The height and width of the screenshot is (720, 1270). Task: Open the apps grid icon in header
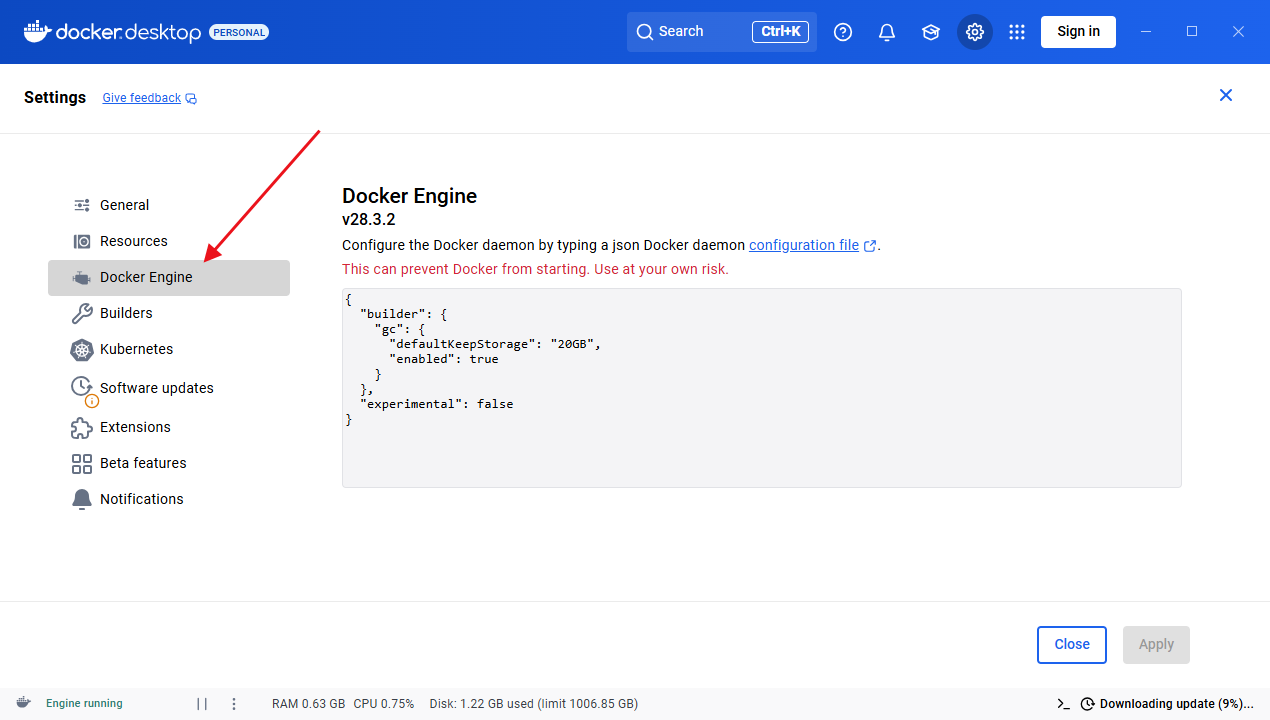pyautogui.click(x=1017, y=32)
